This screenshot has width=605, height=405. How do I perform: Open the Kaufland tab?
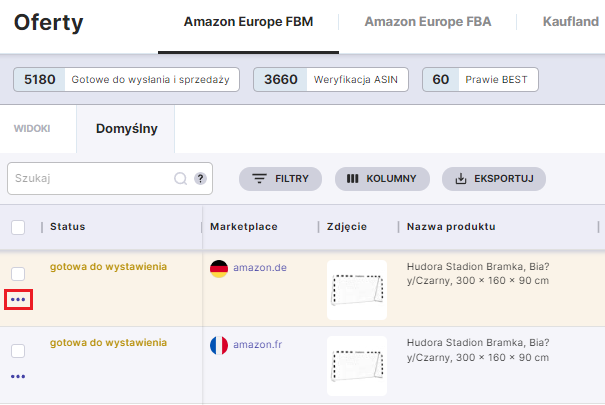pos(570,21)
